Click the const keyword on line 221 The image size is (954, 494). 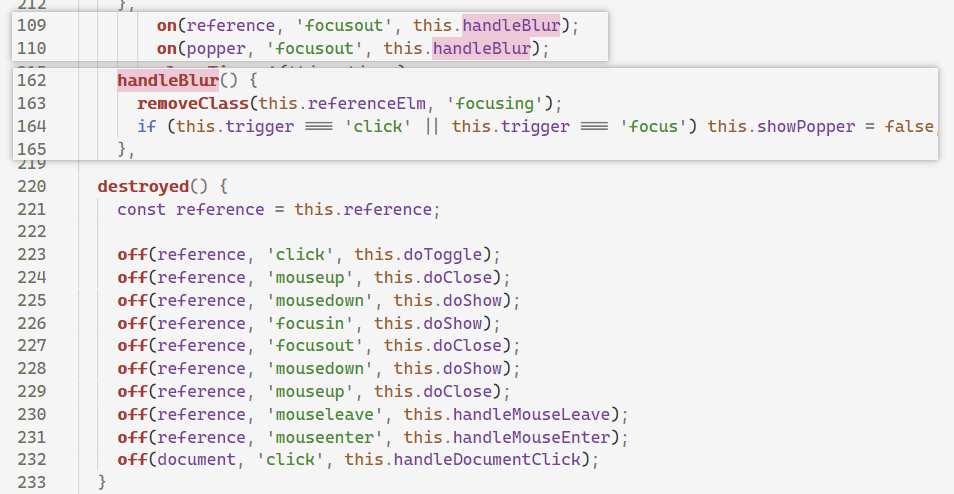142,209
